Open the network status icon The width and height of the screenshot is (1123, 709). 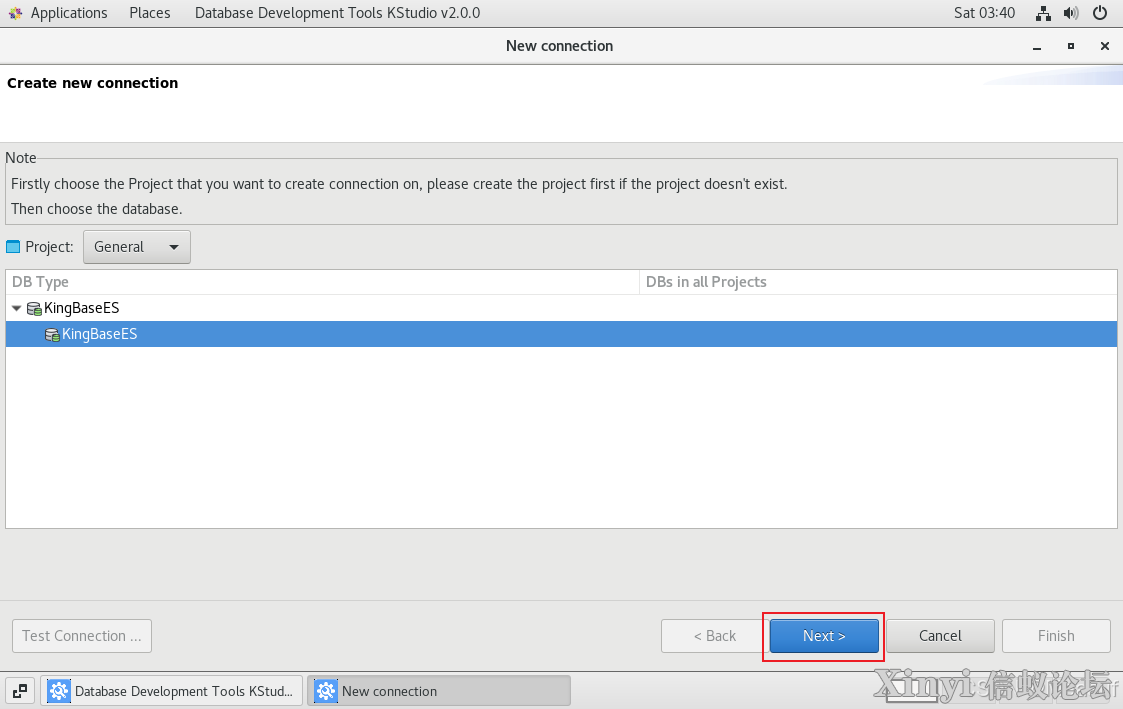coord(1044,13)
